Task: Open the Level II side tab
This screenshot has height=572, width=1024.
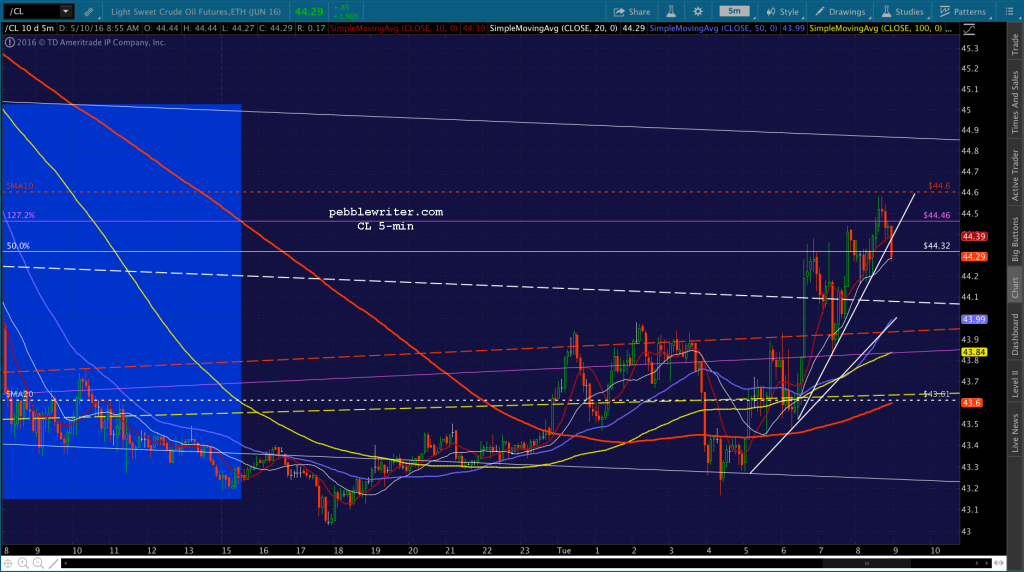Action: click(1015, 383)
